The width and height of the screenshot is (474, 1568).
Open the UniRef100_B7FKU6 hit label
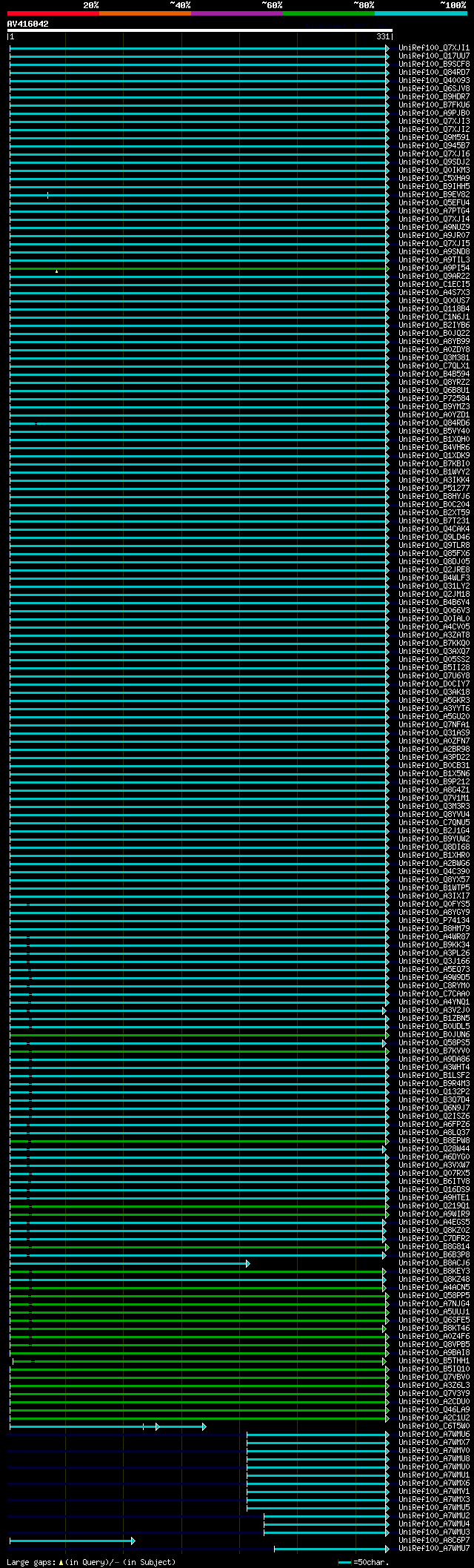pos(434,105)
